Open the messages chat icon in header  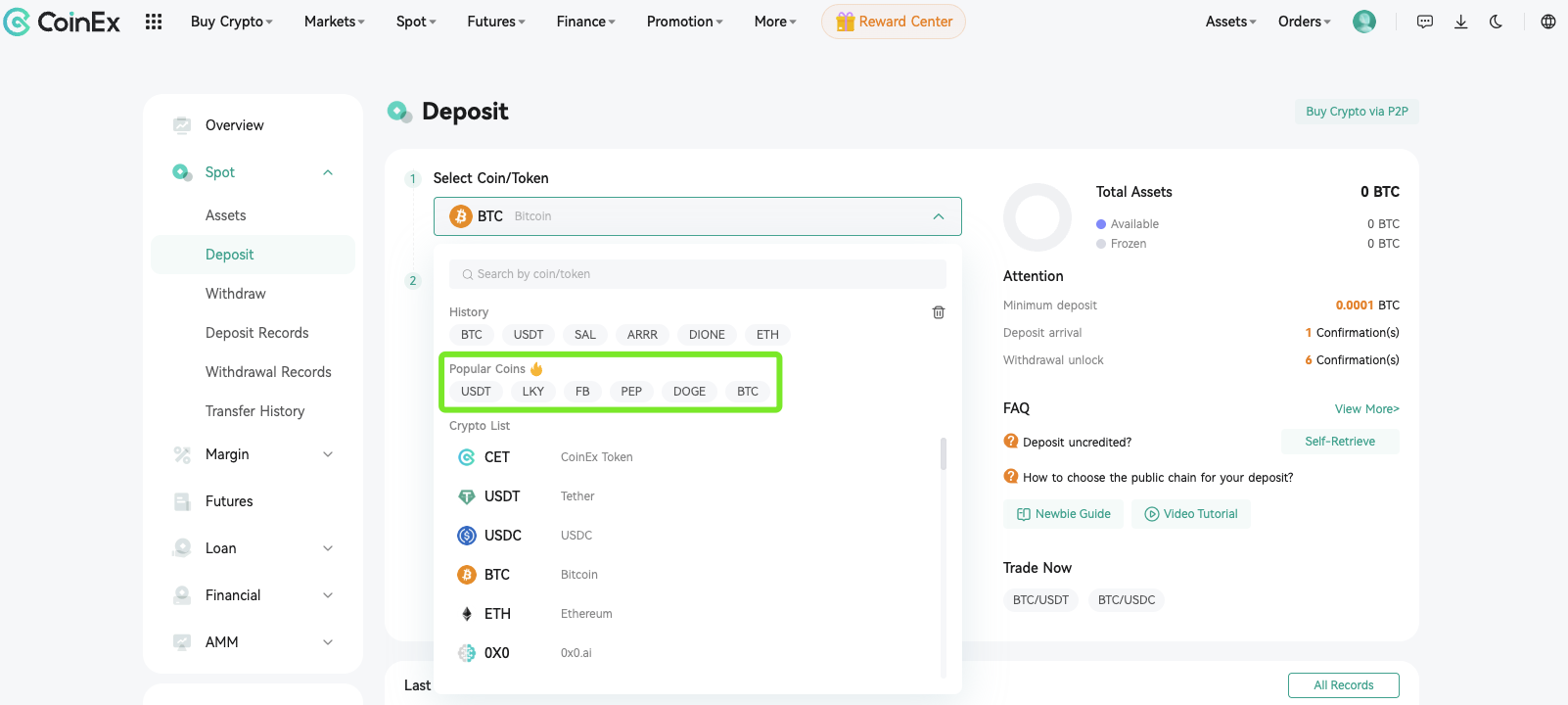(1425, 22)
